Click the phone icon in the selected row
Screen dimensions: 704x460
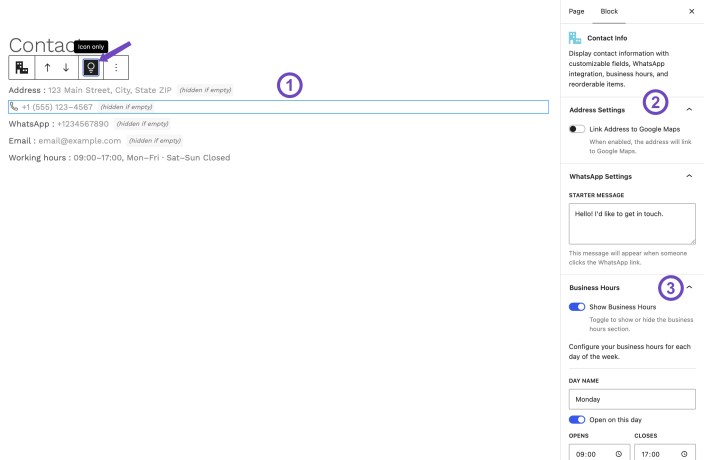click(x=14, y=107)
